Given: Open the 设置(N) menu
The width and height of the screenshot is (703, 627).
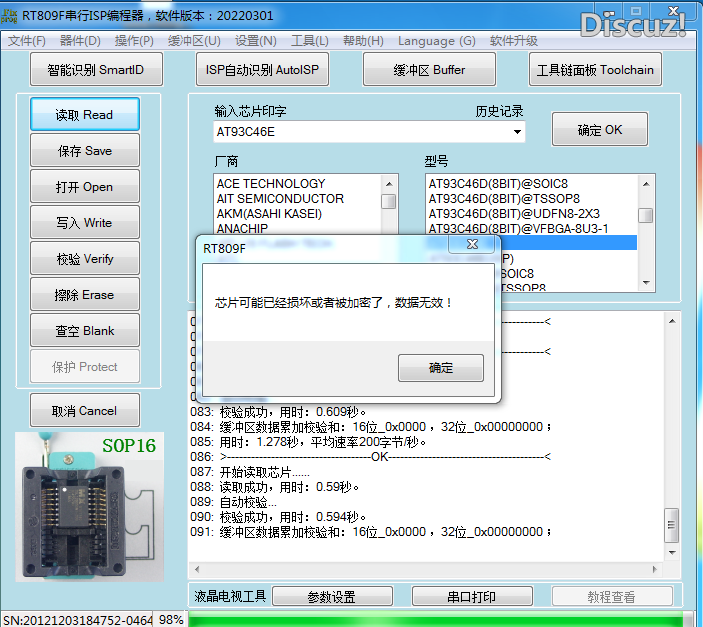Looking at the screenshot, I should click(256, 41).
